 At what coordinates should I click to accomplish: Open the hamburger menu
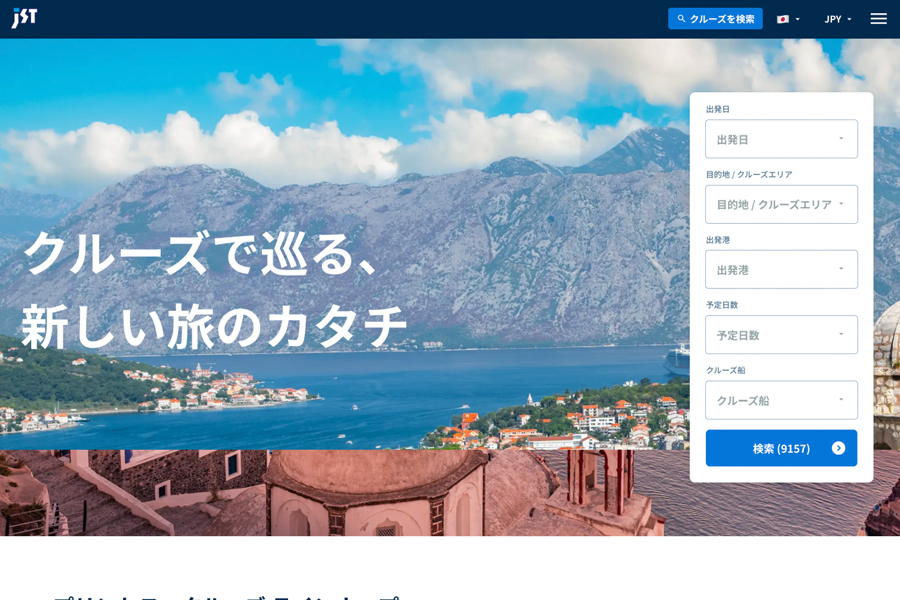878,19
